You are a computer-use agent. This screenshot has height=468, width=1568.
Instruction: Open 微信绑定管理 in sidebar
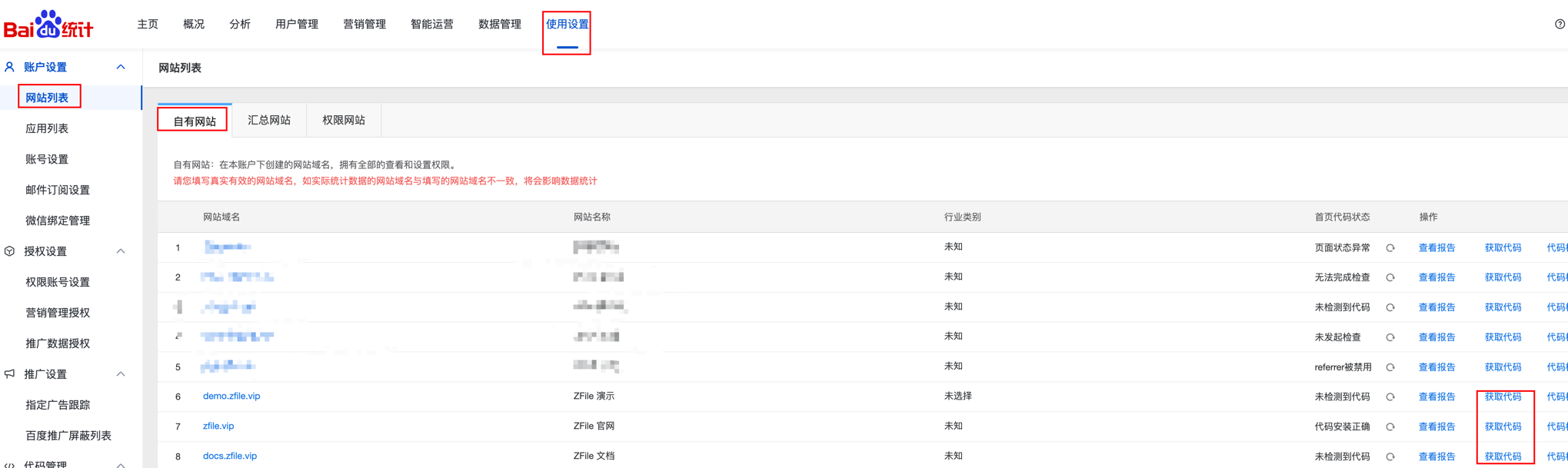[58, 221]
